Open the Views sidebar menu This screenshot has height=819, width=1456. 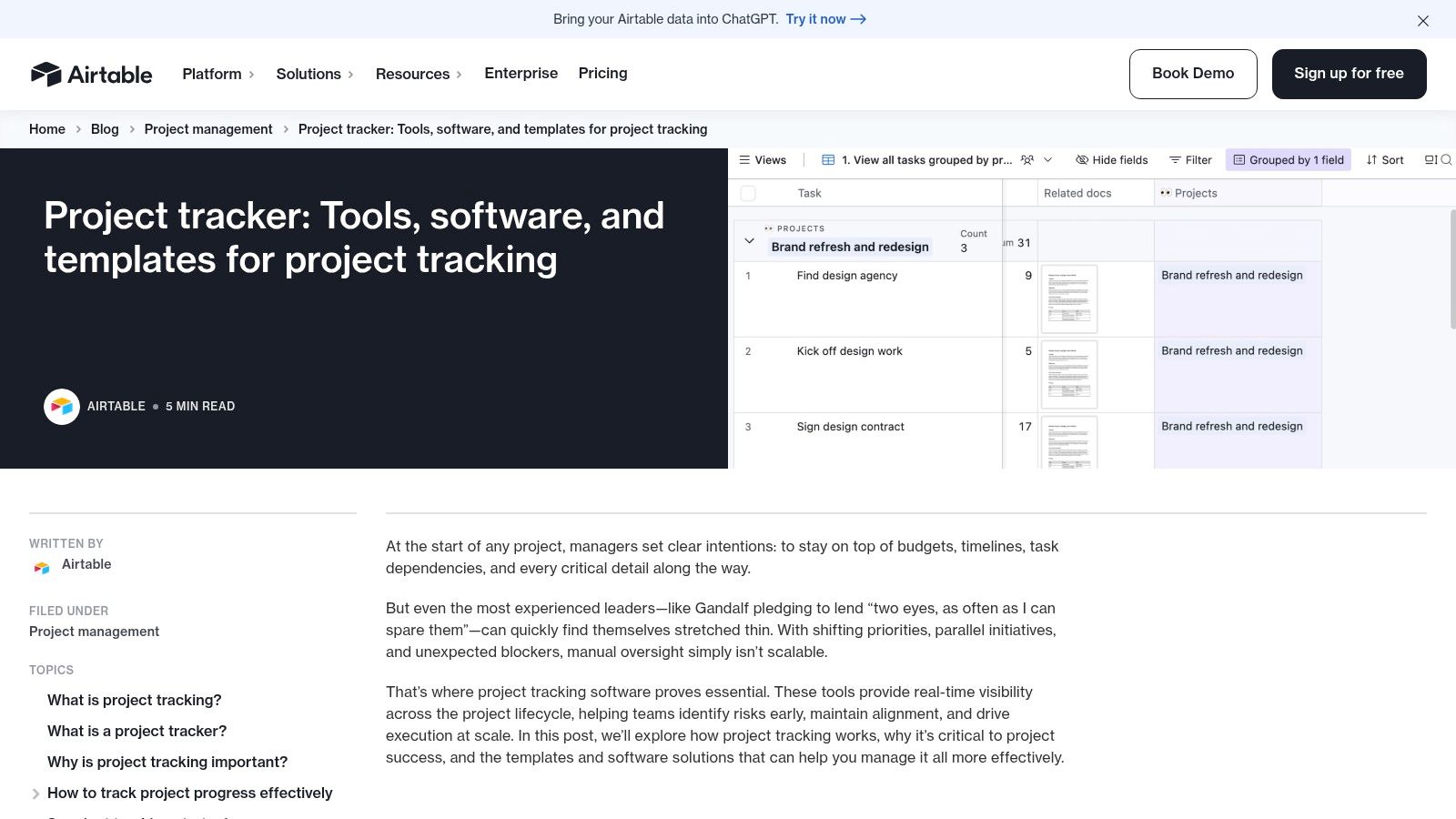click(763, 159)
